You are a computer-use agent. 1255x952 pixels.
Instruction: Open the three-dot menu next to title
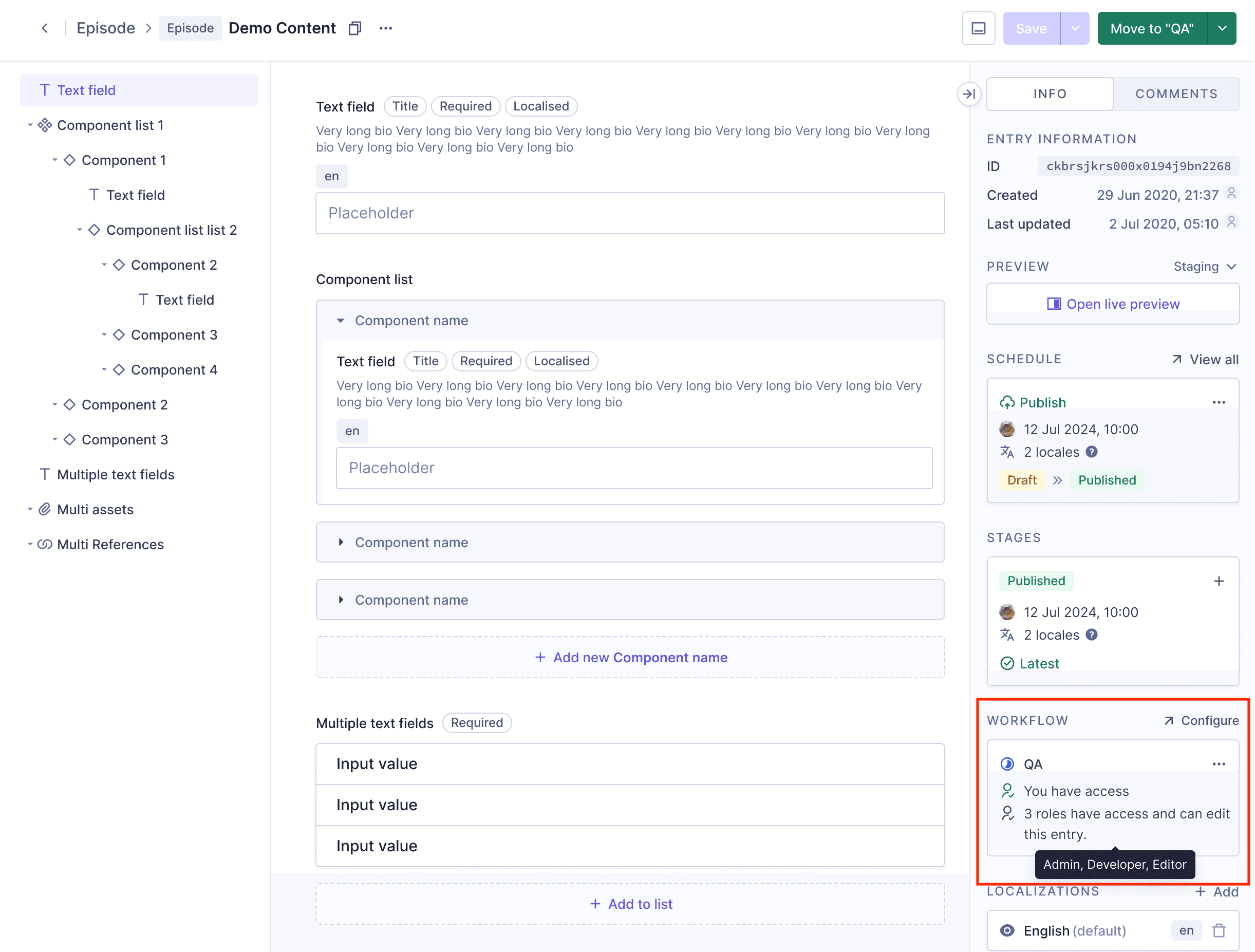point(386,28)
